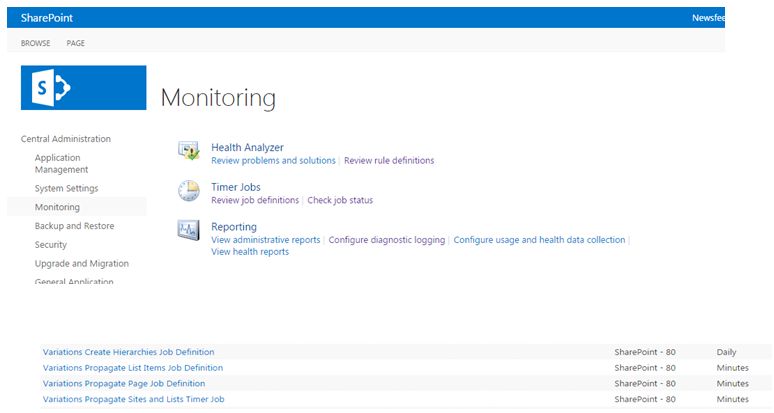Open Variations Create Hierarchies Job Definition
774x413 pixels.
[x=128, y=352]
